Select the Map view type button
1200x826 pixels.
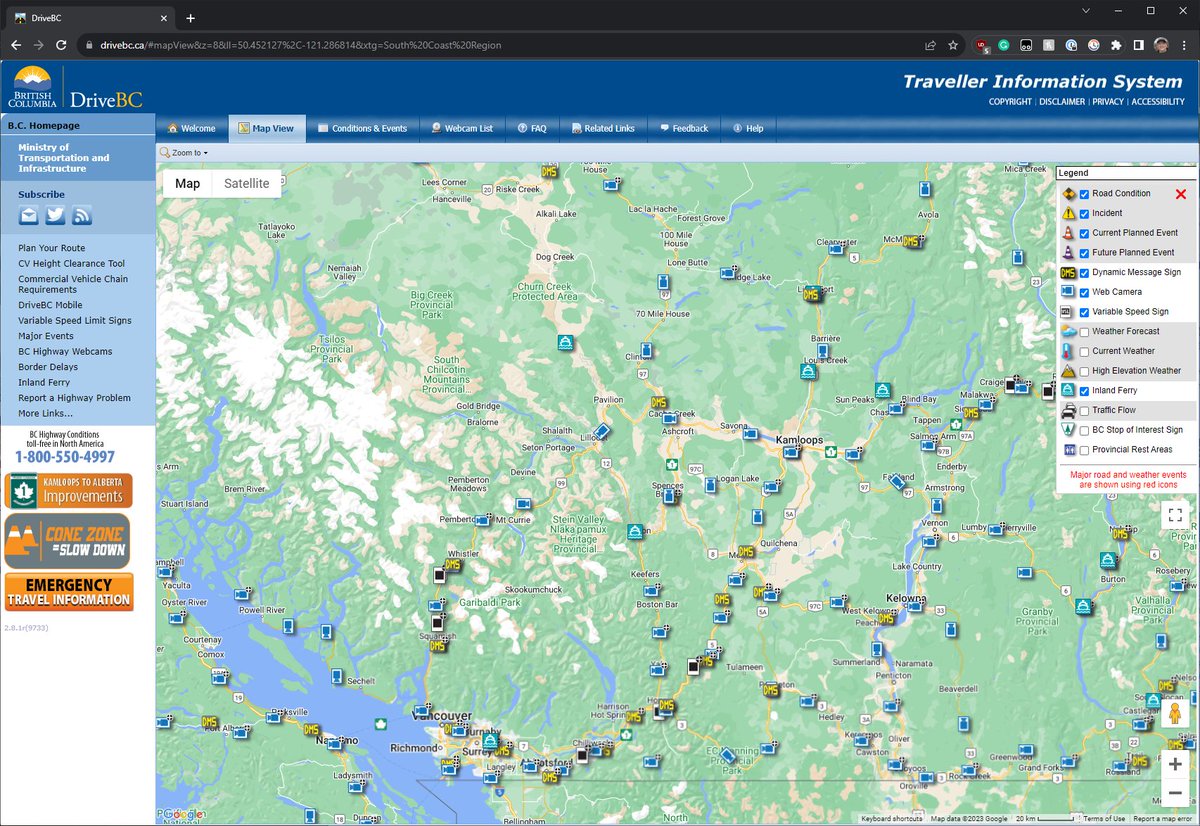point(187,183)
